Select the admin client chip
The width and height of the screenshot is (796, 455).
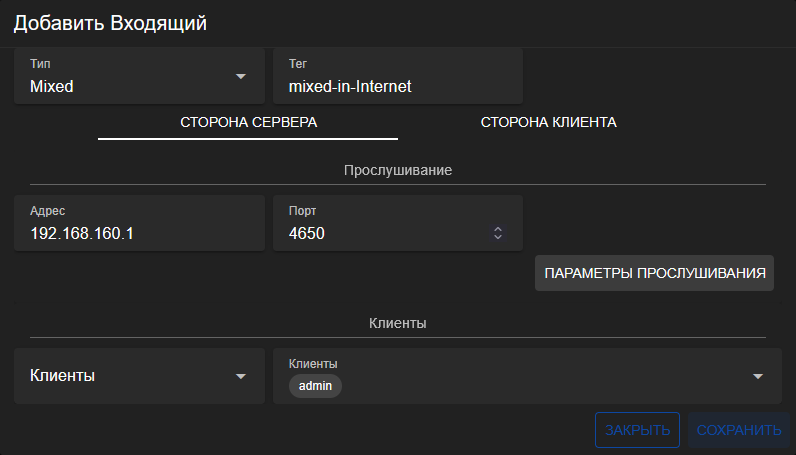[315, 386]
